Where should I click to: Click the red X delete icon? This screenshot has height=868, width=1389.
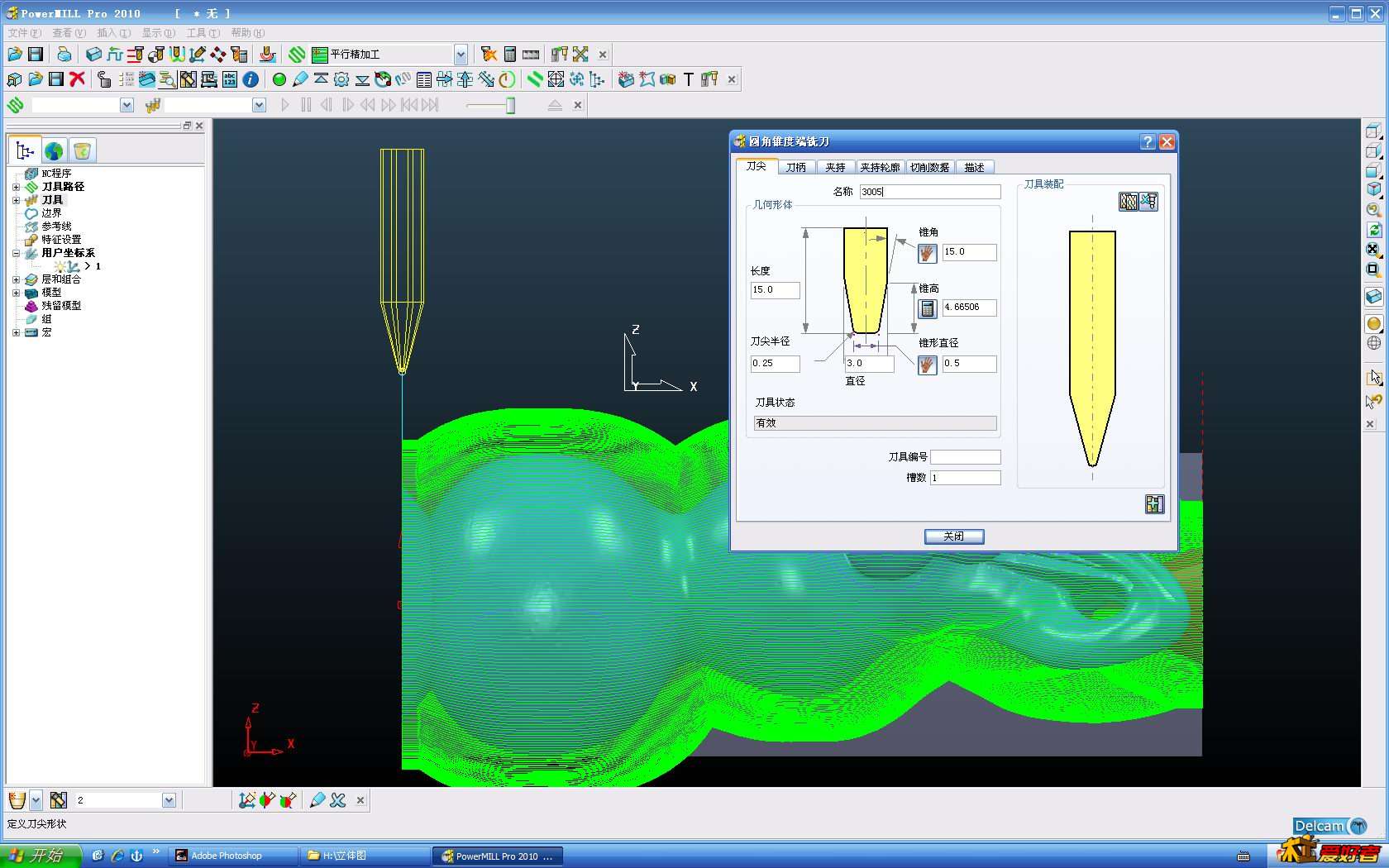(x=77, y=79)
